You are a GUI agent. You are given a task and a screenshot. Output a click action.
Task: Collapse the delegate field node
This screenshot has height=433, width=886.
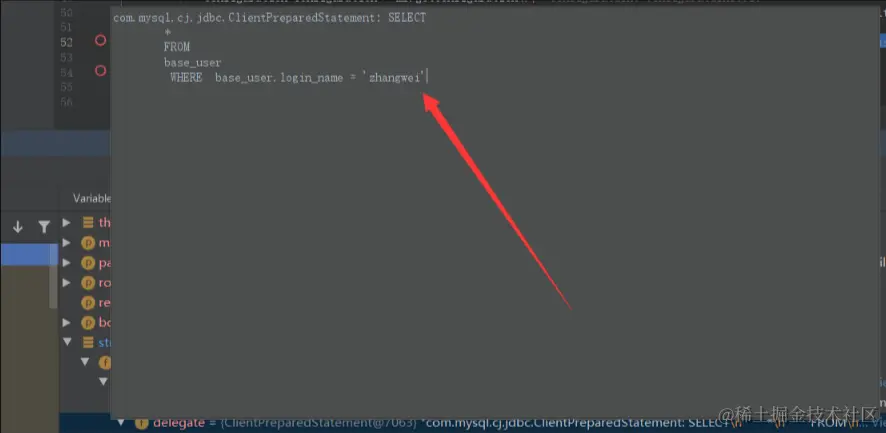(120, 422)
